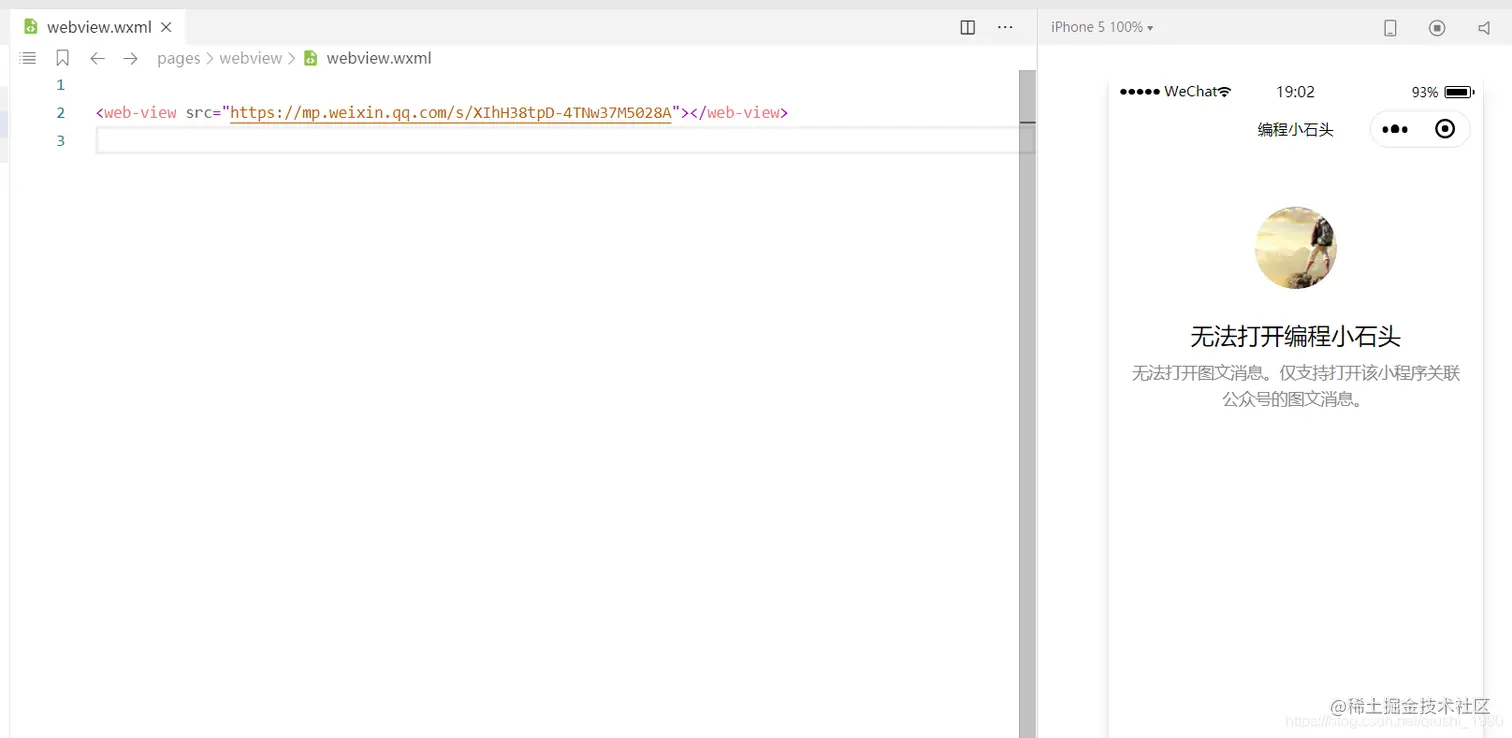The height and width of the screenshot is (738, 1512).
Task: Click the WeChat signal indicator
Action: [x=1175, y=92]
